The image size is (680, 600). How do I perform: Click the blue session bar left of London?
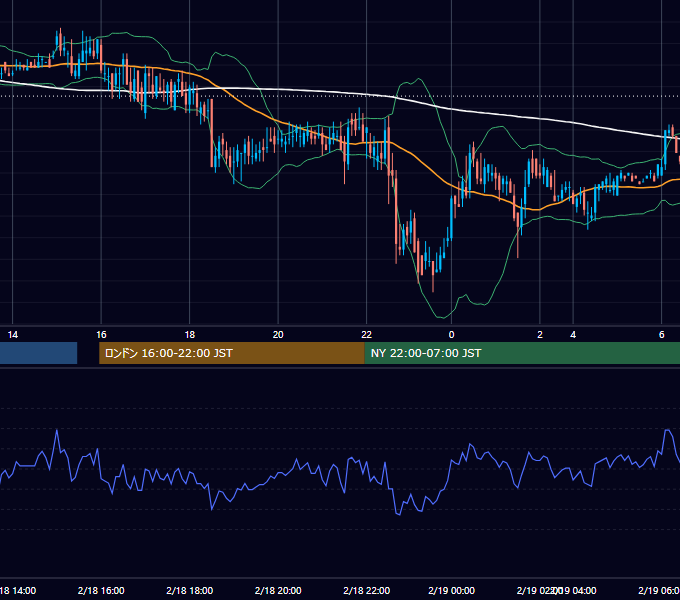(x=39, y=353)
